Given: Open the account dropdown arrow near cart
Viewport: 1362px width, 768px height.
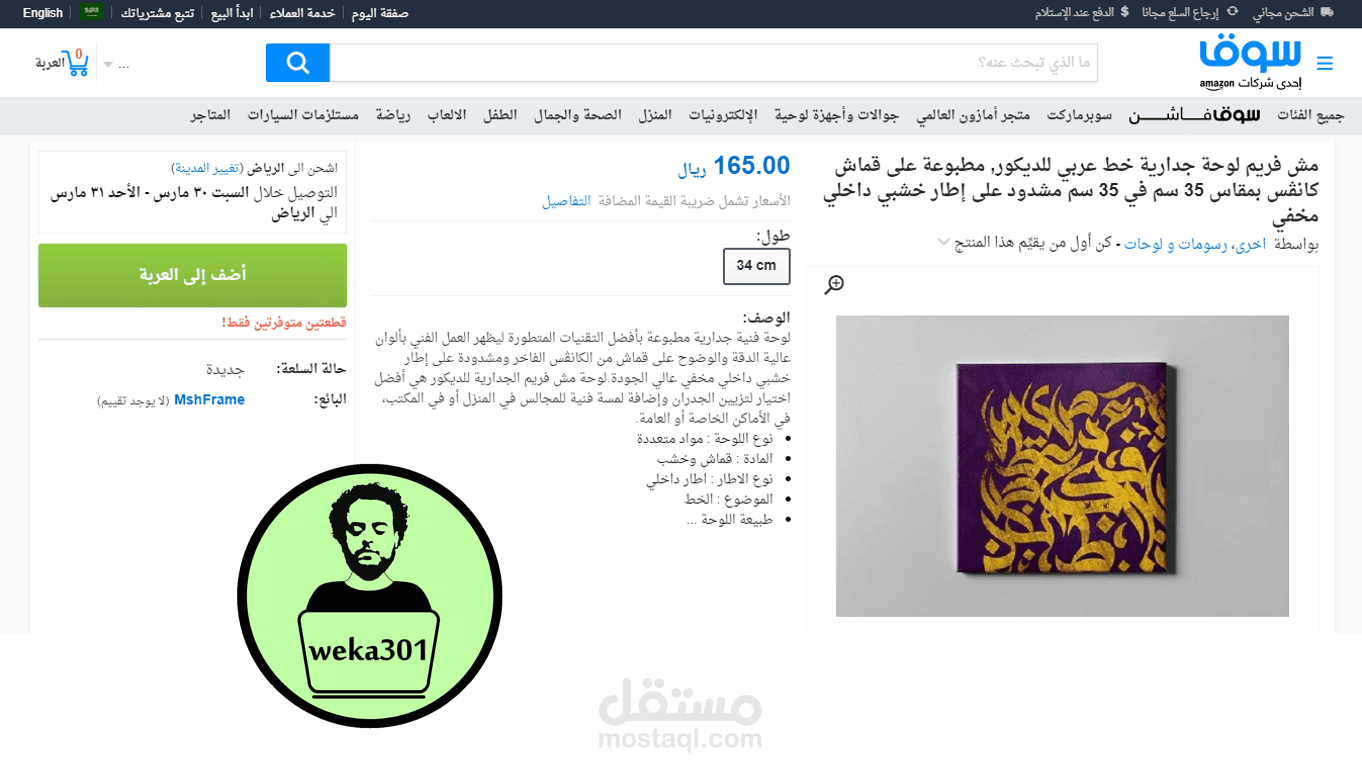Looking at the screenshot, I should pyautogui.click(x=108, y=65).
